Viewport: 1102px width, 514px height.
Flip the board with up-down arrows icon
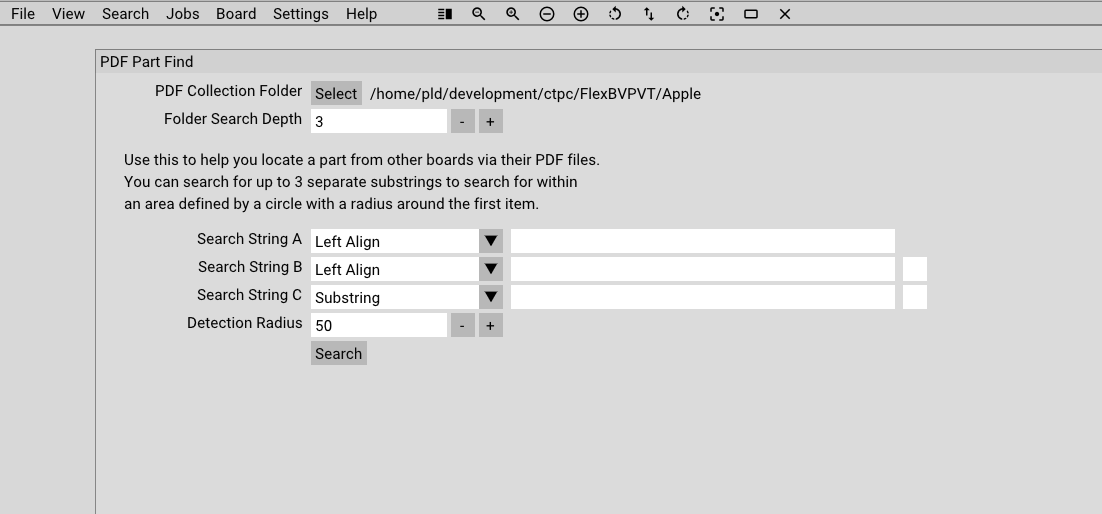(649, 14)
